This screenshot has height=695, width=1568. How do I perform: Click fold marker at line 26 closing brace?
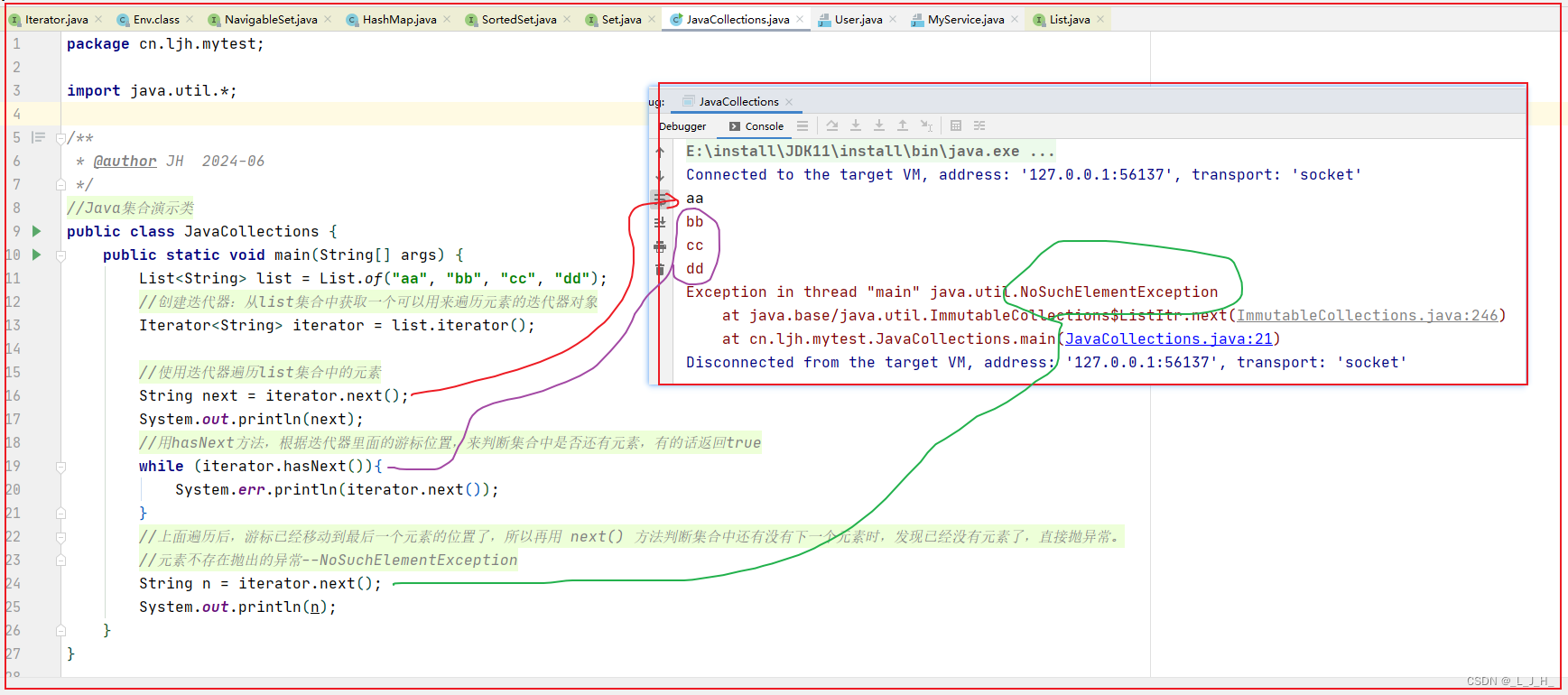[60, 630]
